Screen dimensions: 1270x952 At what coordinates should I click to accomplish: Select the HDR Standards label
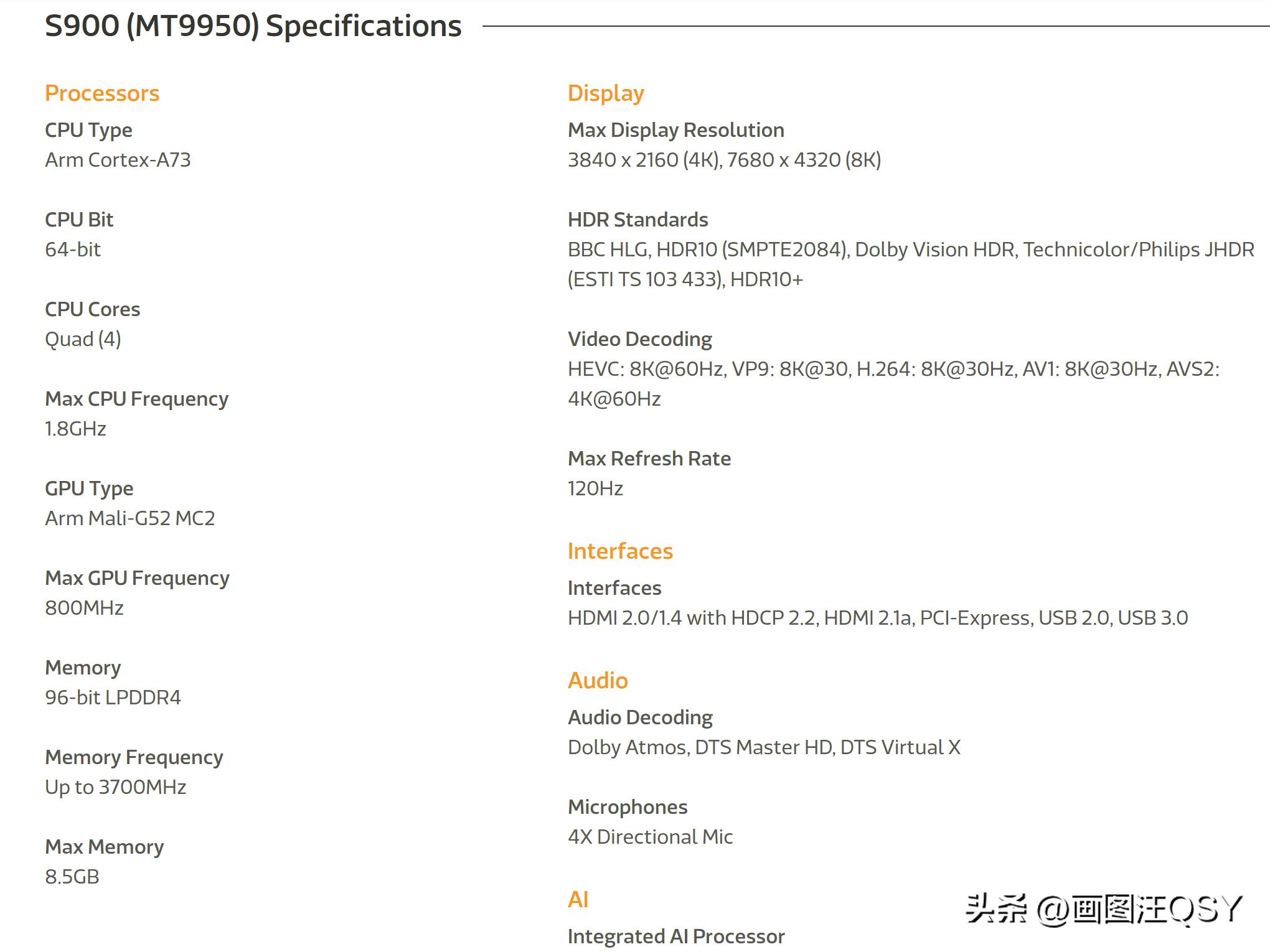coord(637,220)
